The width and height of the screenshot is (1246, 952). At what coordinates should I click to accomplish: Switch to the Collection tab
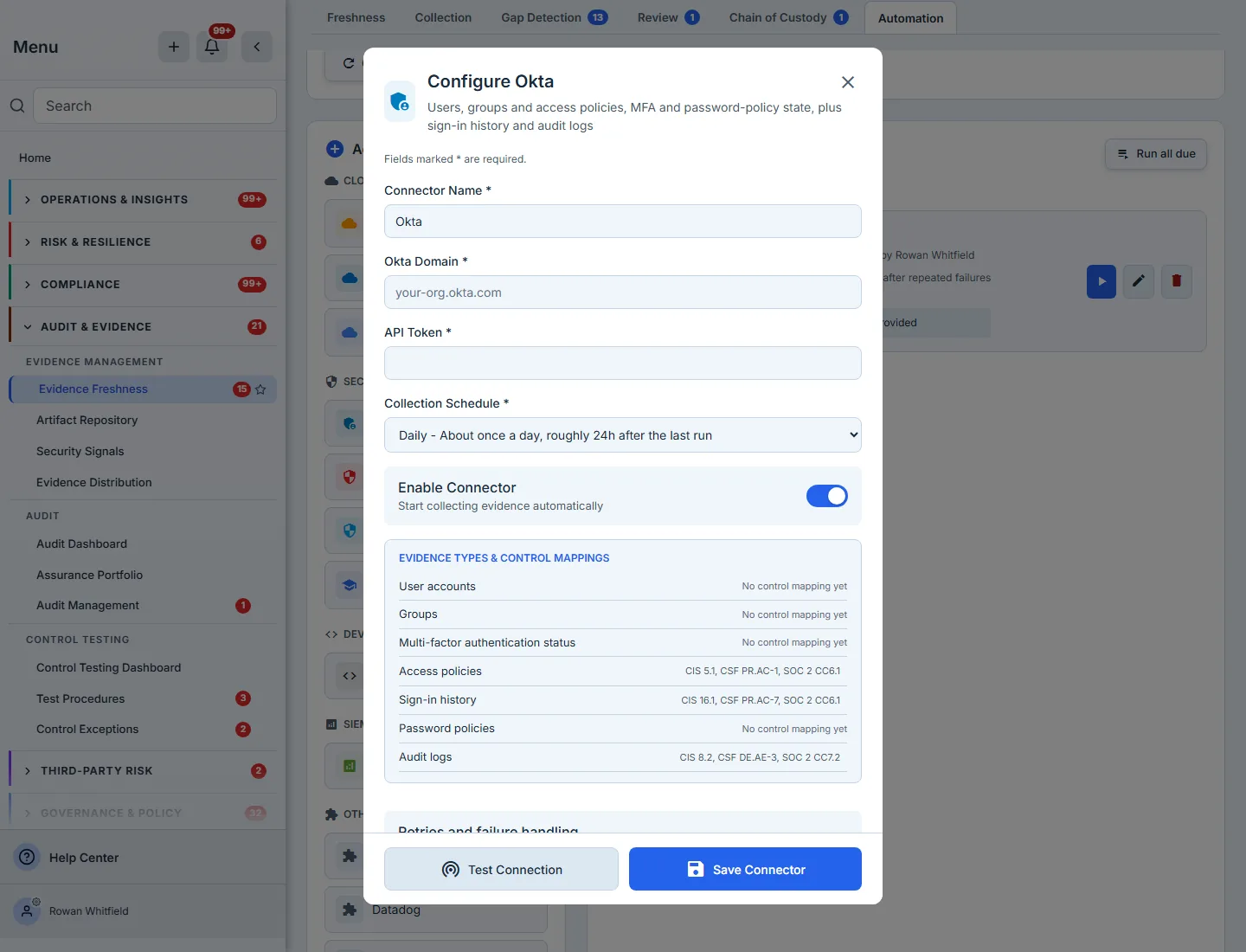click(x=443, y=17)
